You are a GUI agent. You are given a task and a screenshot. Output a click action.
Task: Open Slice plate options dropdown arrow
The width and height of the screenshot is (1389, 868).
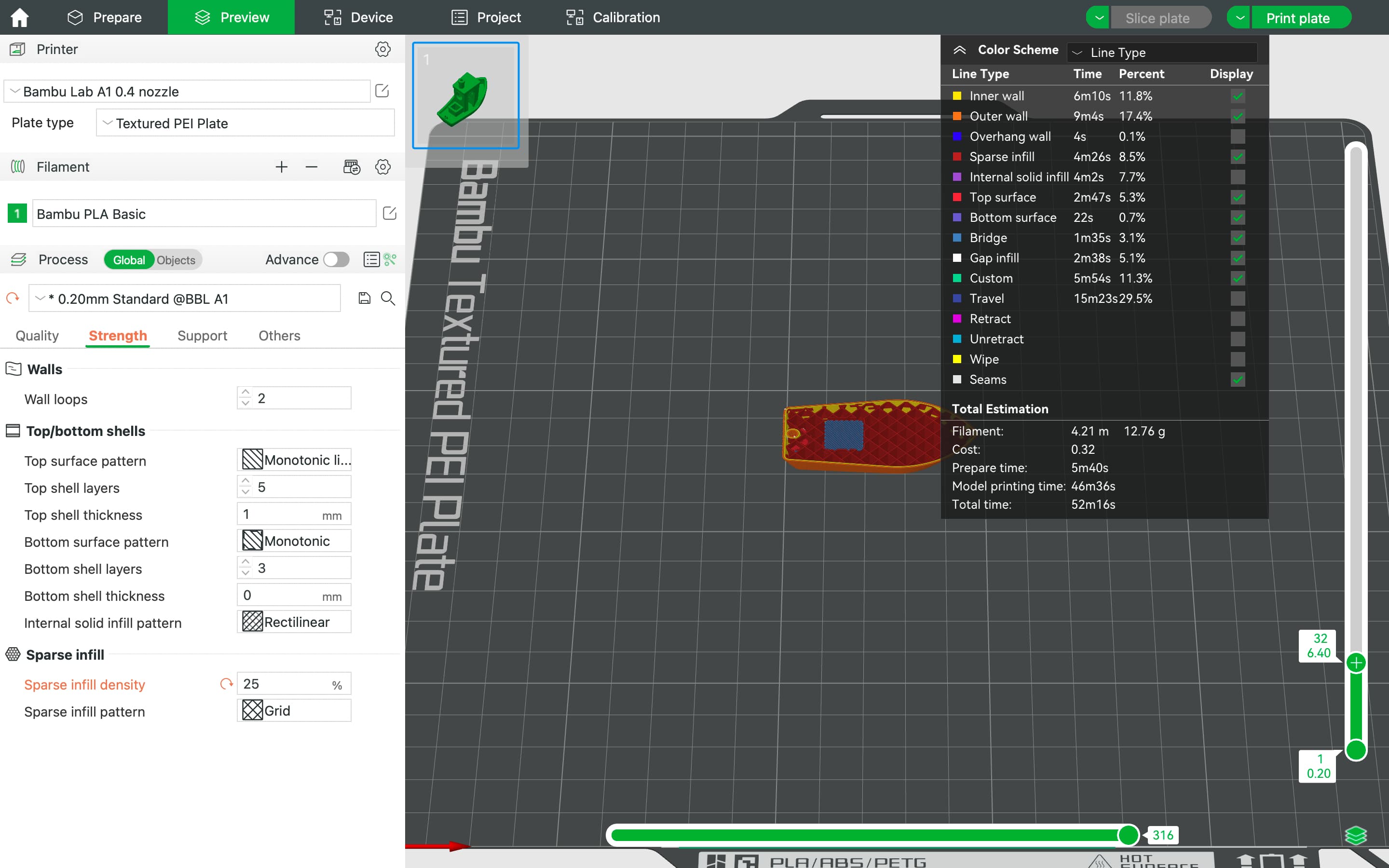tap(1099, 17)
